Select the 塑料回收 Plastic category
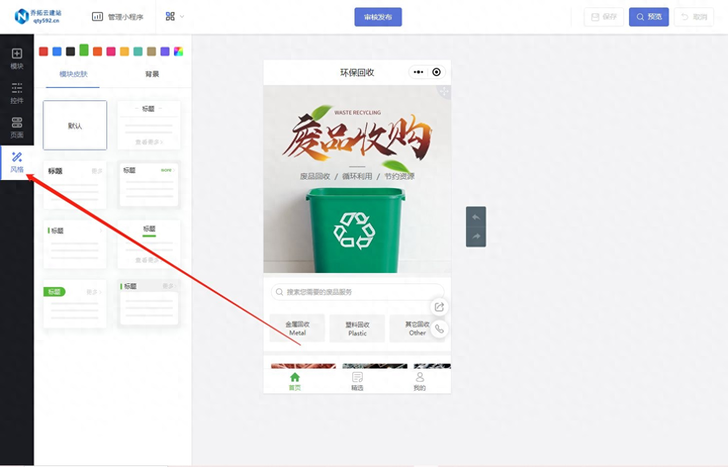The width and height of the screenshot is (728, 467). click(357, 328)
